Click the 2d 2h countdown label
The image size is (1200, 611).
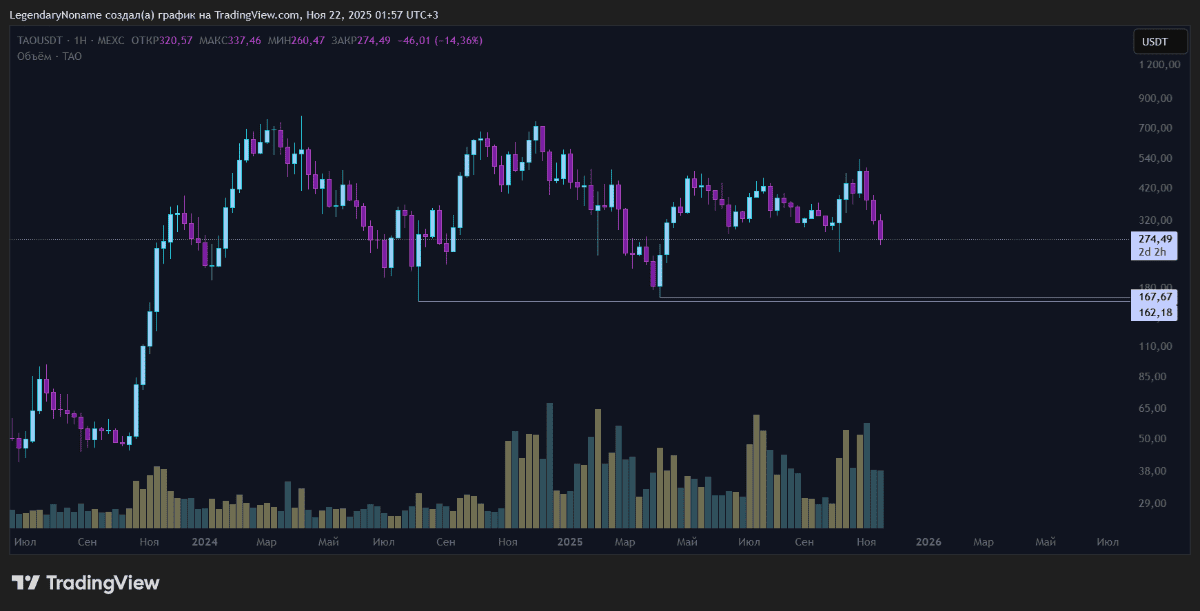pos(1154,252)
